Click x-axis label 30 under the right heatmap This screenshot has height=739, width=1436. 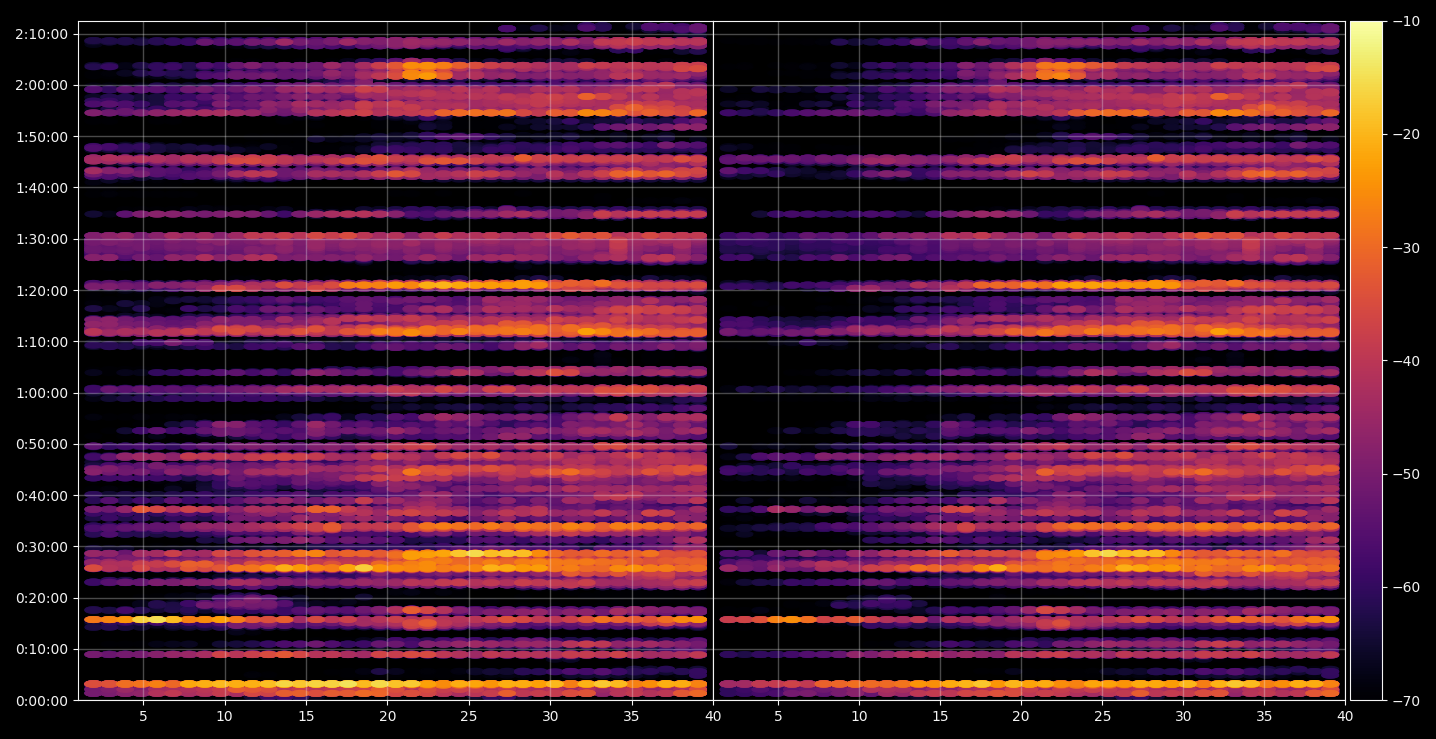[x=1184, y=717]
